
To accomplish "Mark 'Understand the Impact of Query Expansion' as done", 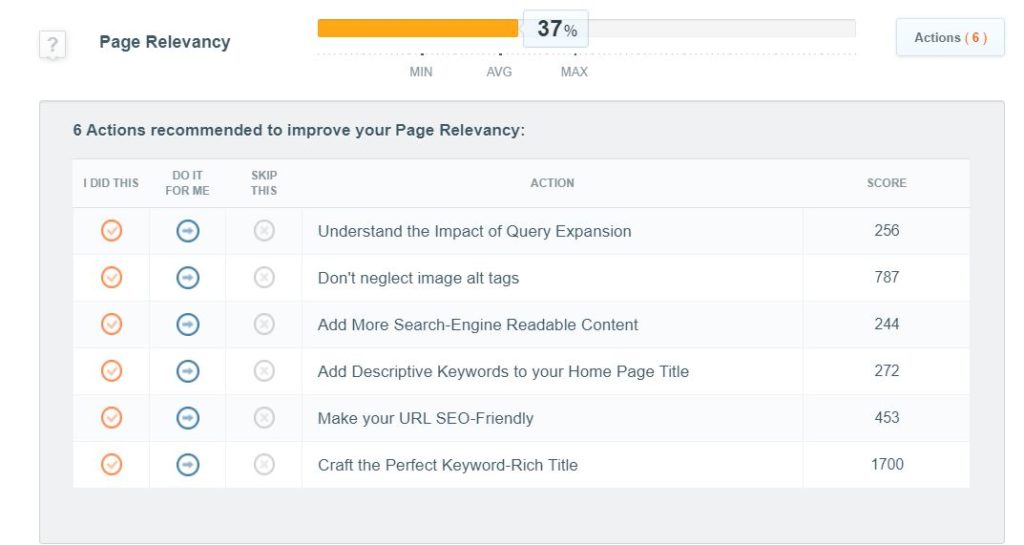I will (x=112, y=230).
